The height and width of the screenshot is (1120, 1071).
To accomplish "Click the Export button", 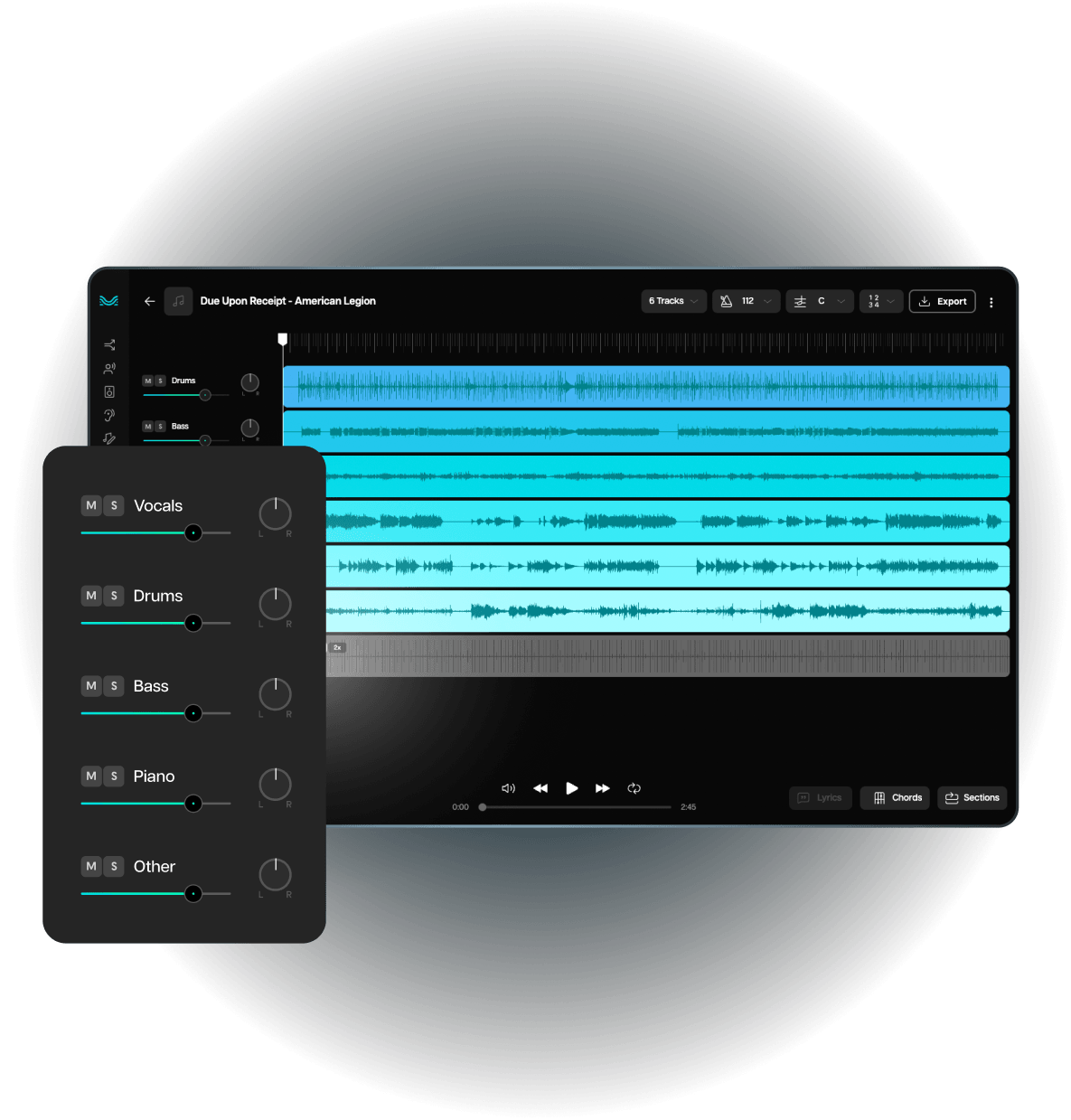I will coord(942,301).
